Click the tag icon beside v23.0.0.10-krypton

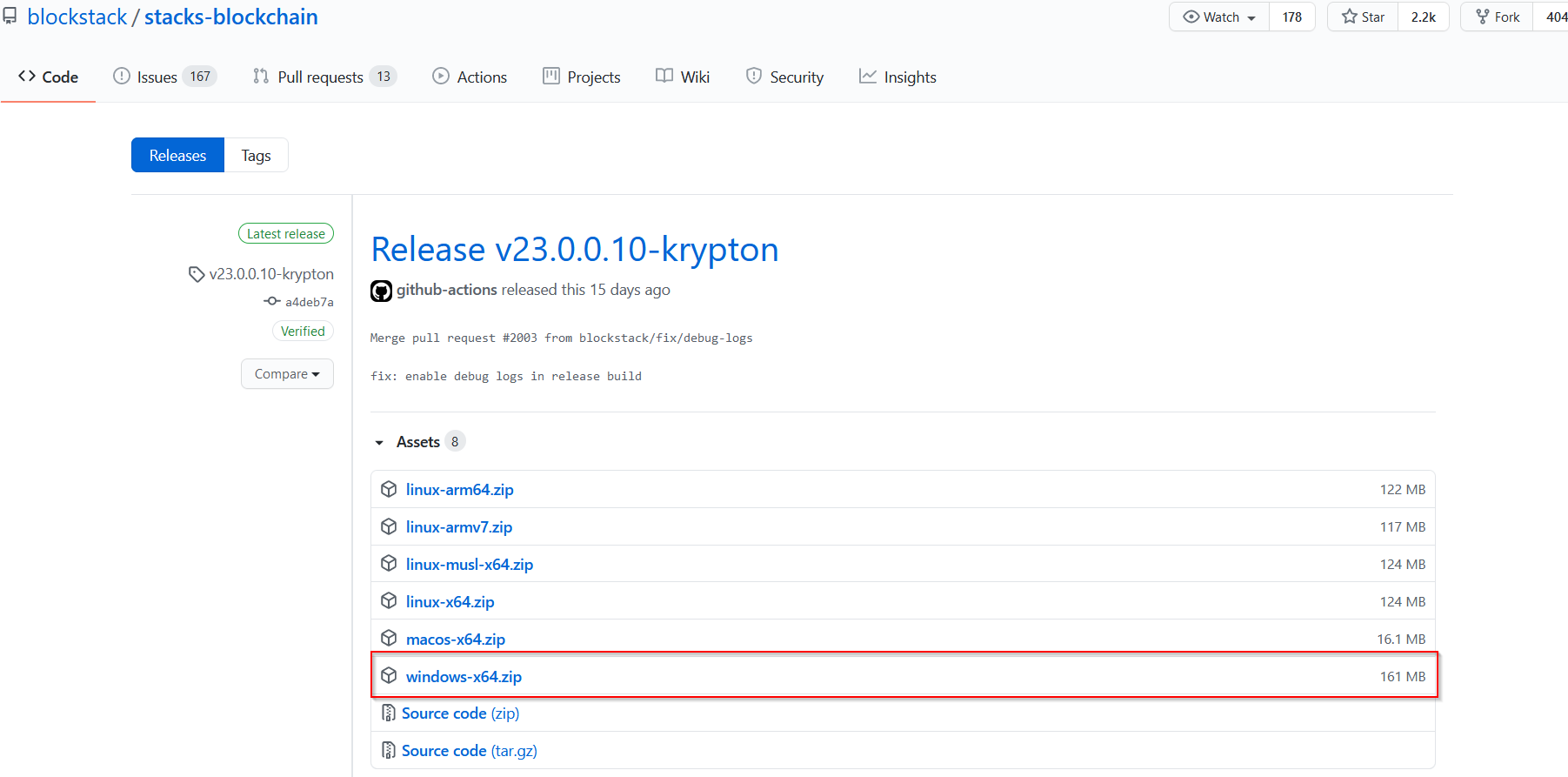pyautogui.click(x=197, y=274)
